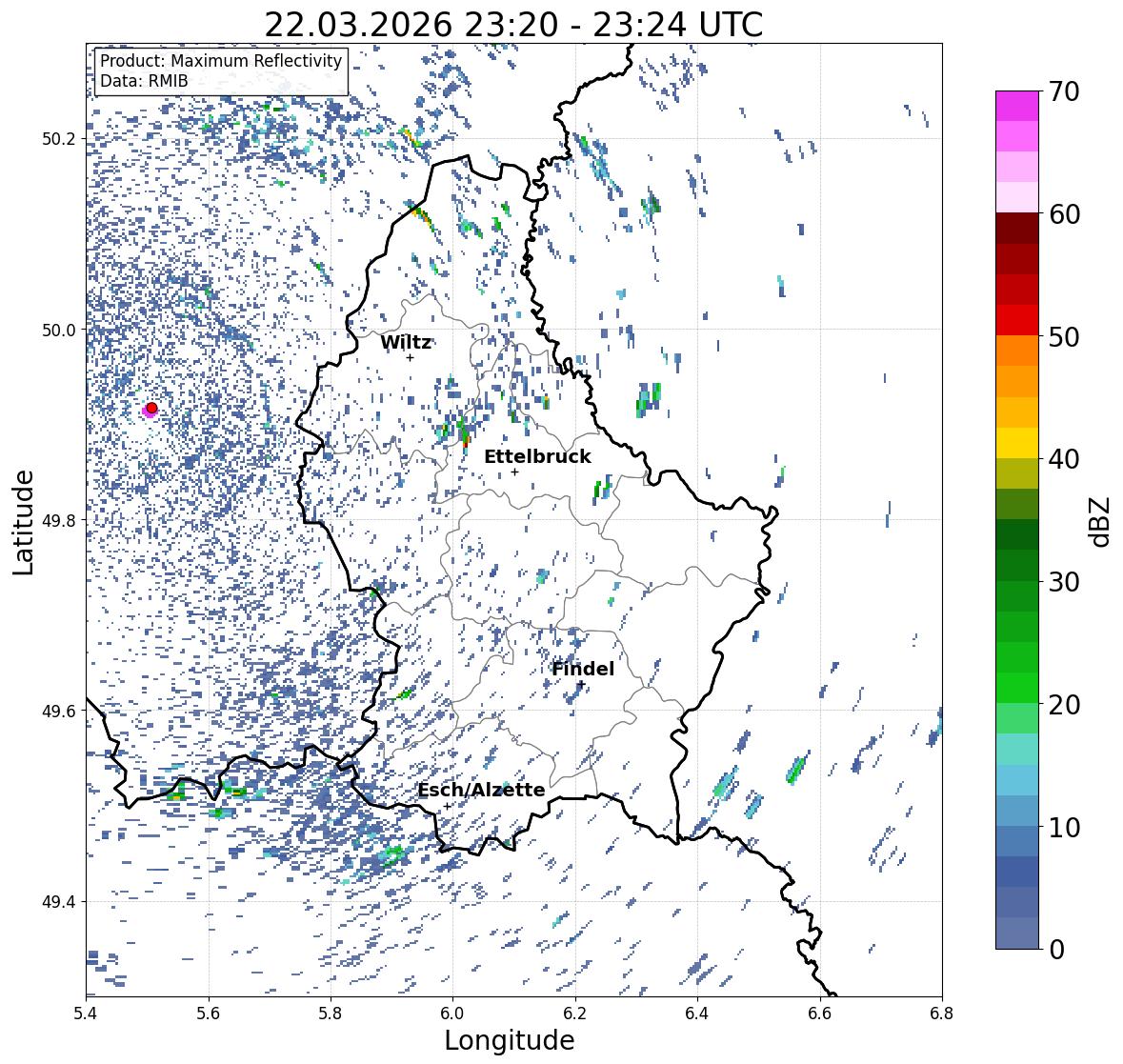Click the magenta top colorbar swatch
The image size is (1123, 1064).
[x=1017, y=106]
